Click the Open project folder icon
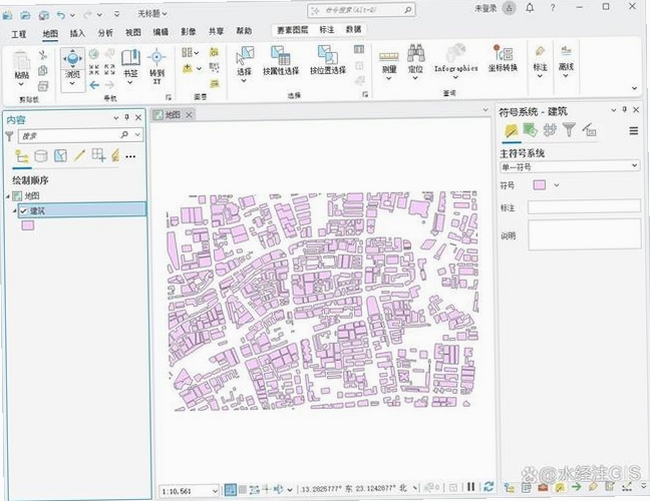This screenshot has width=650, height=501. point(26,15)
